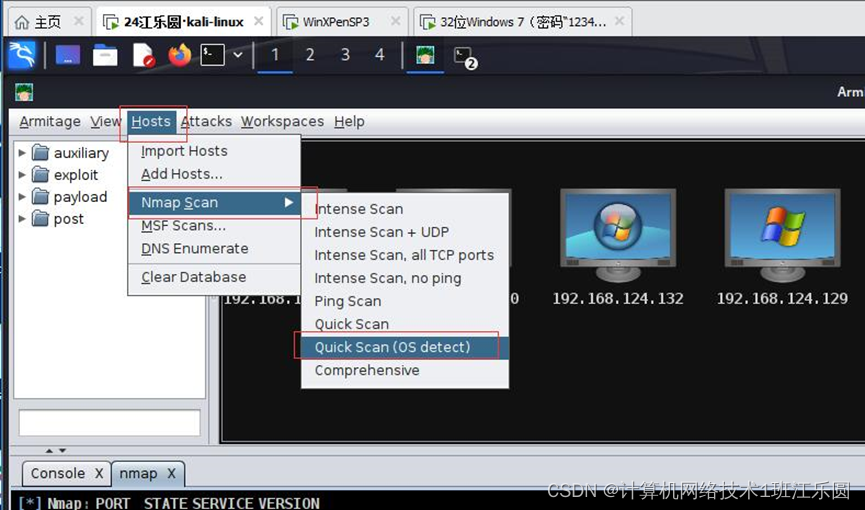The height and width of the screenshot is (510, 865).
Task: Open the Help menu
Action: [349, 121]
